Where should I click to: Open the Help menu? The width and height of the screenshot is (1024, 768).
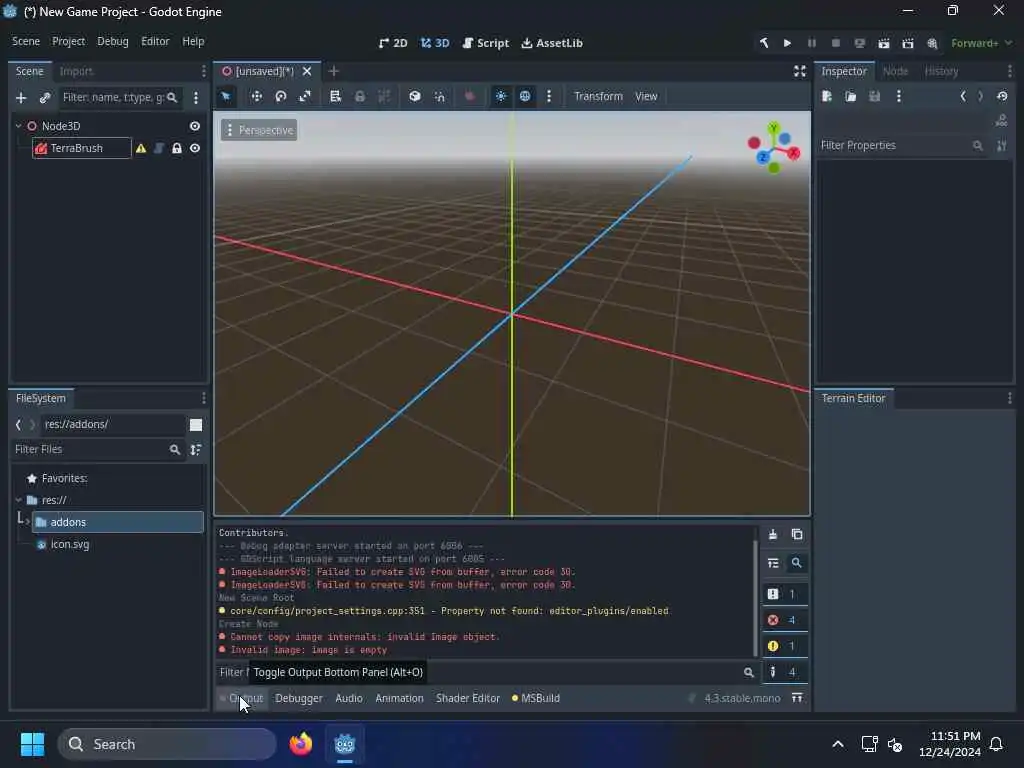[x=193, y=41]
